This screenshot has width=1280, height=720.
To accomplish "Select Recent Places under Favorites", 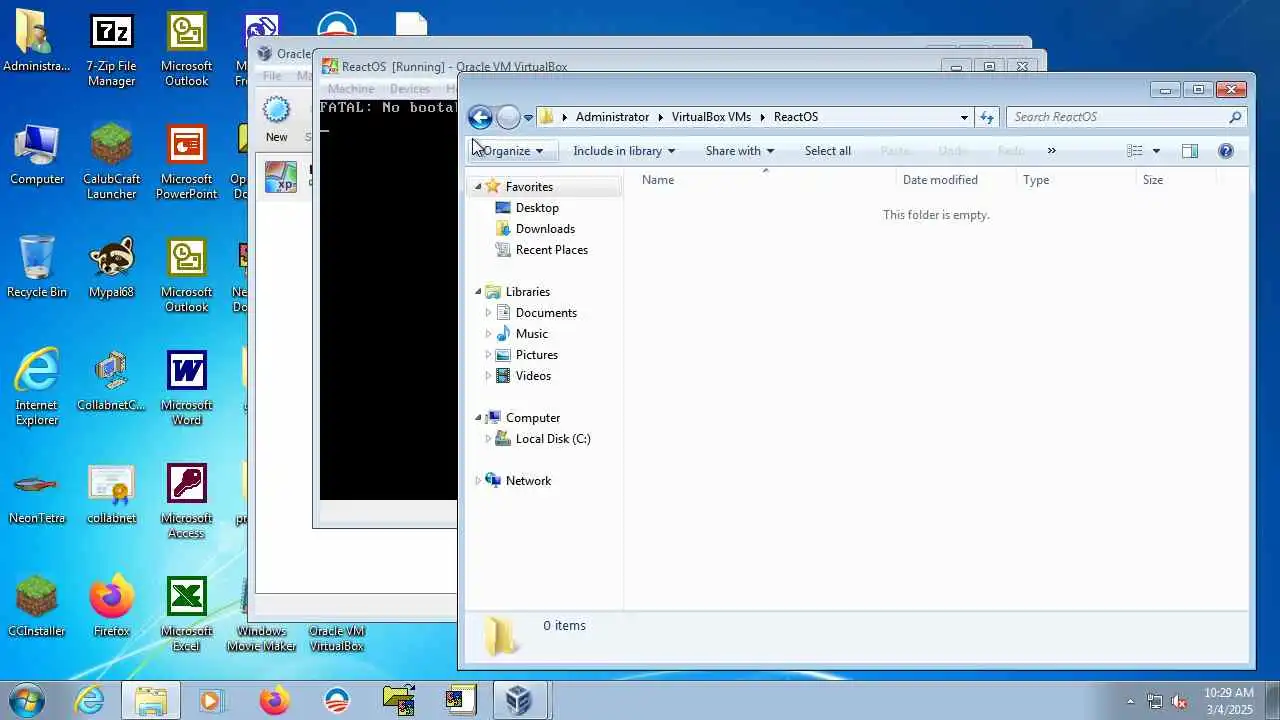I will pyautogui.click(x=552, y=250).
